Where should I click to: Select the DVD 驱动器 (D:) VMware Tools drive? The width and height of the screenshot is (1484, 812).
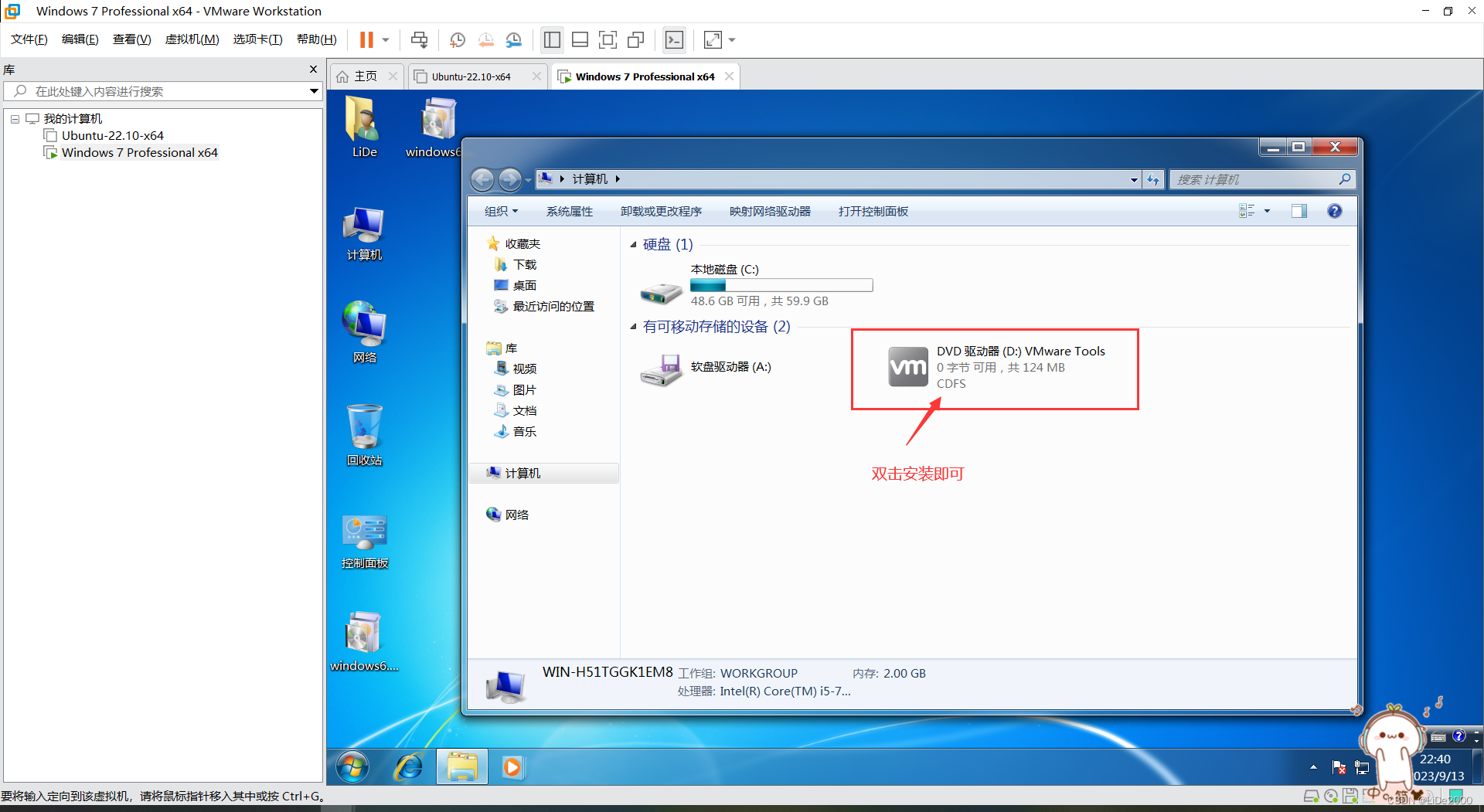pyautogui.click(x=997, y=368)
